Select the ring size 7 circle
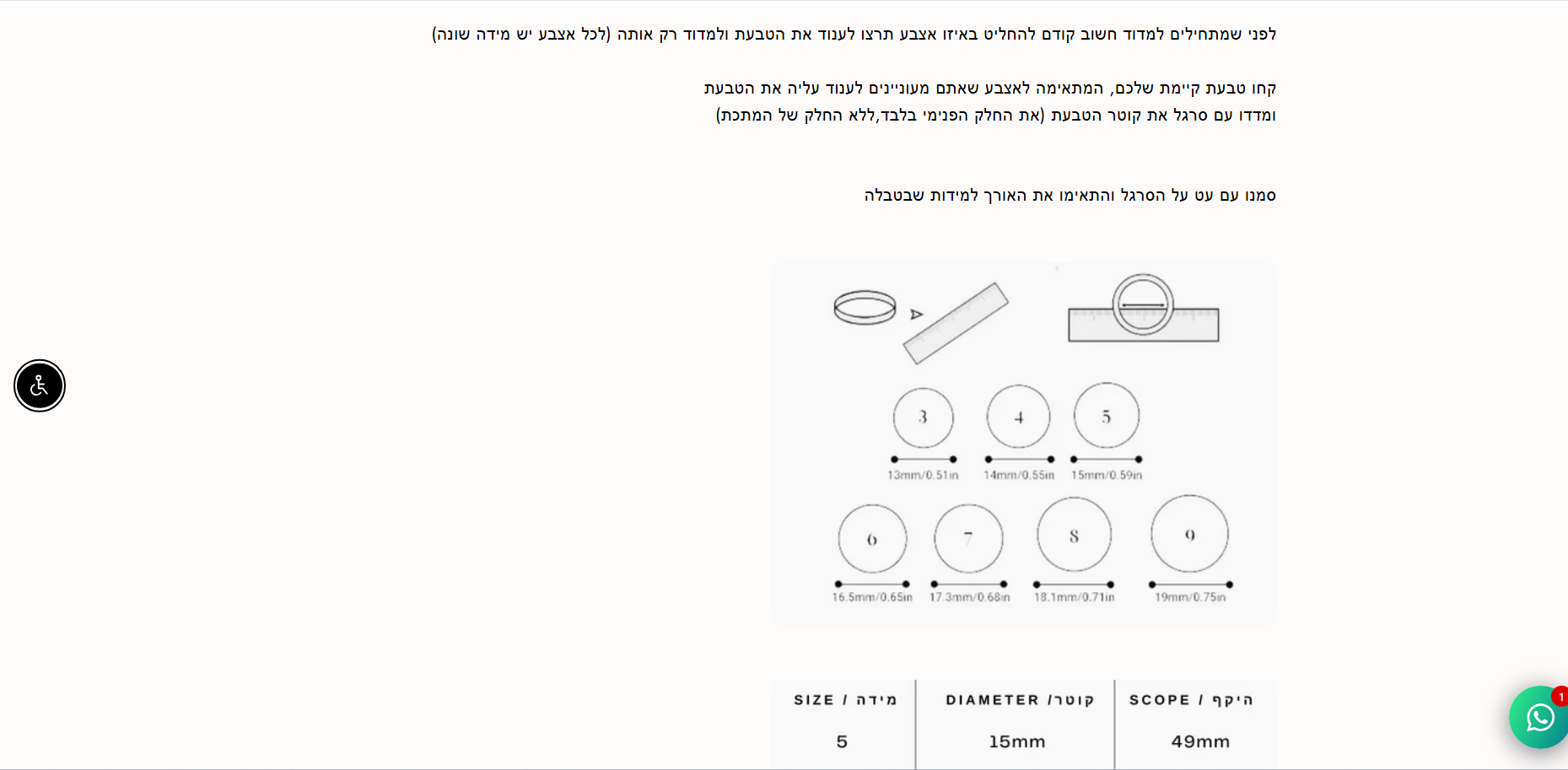Viewport: 1568px width, 770px height. pyautogui.click(x=968, y=538)
